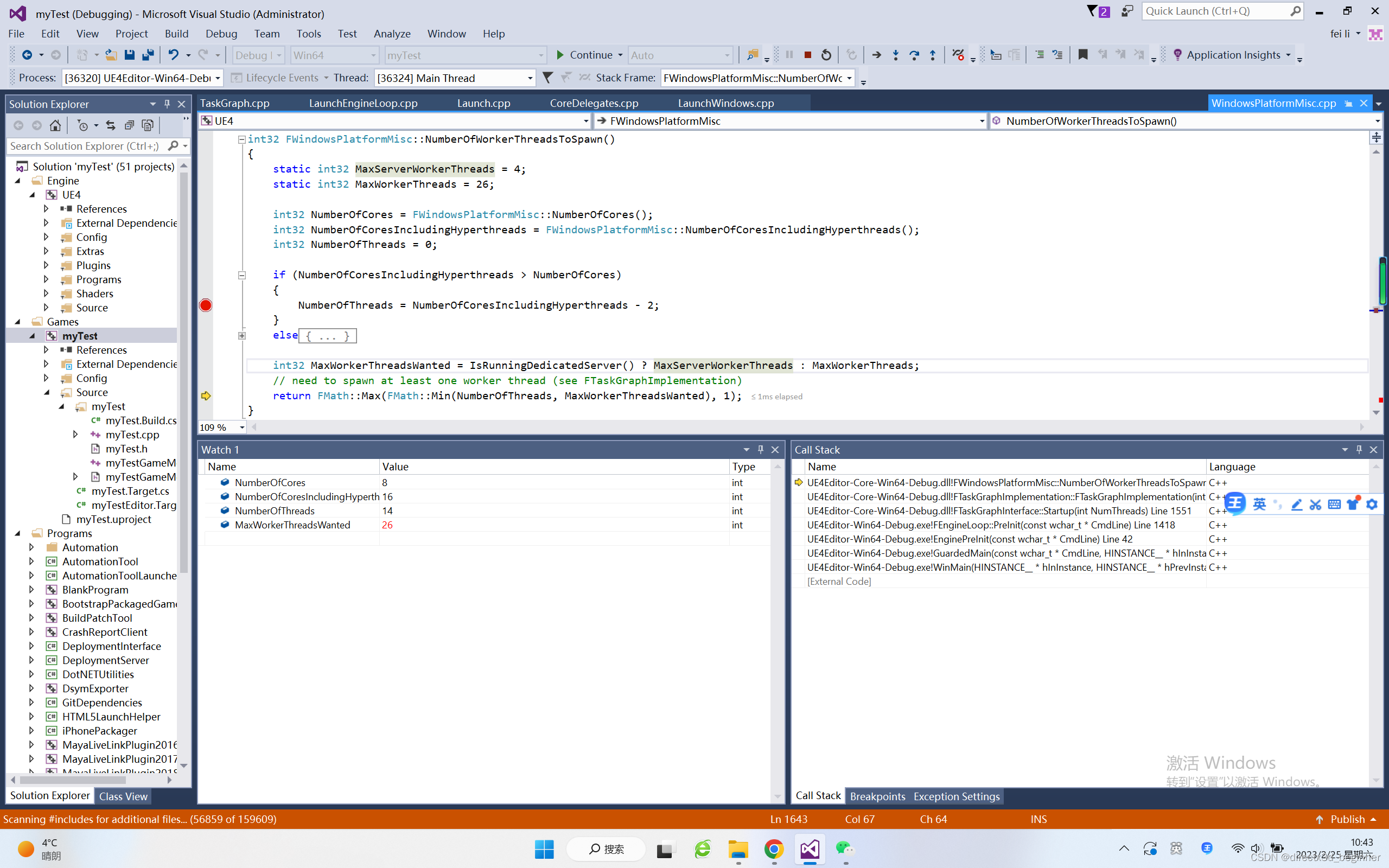Click the Show Next Statement arrow icon
The width and height of the screenshot is (1389, 868).
click(x=876, y=55)
